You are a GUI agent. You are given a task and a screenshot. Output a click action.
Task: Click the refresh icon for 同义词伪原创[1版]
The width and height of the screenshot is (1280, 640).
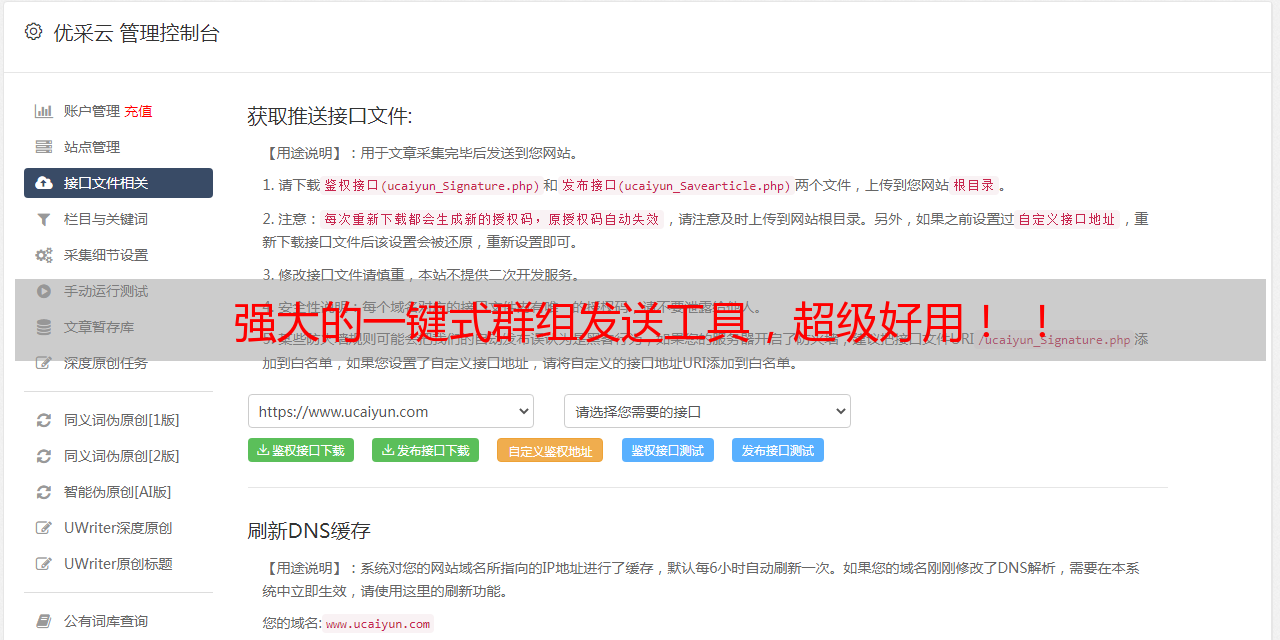[44, 420]
